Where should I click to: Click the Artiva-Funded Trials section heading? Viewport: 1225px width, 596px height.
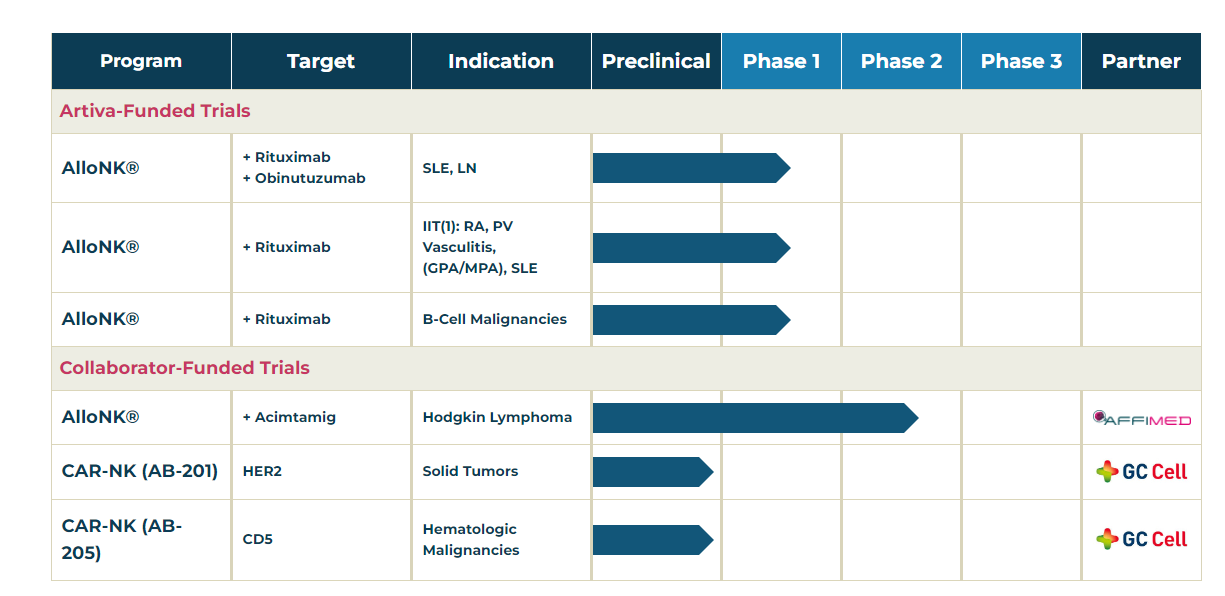coord(155,111)
